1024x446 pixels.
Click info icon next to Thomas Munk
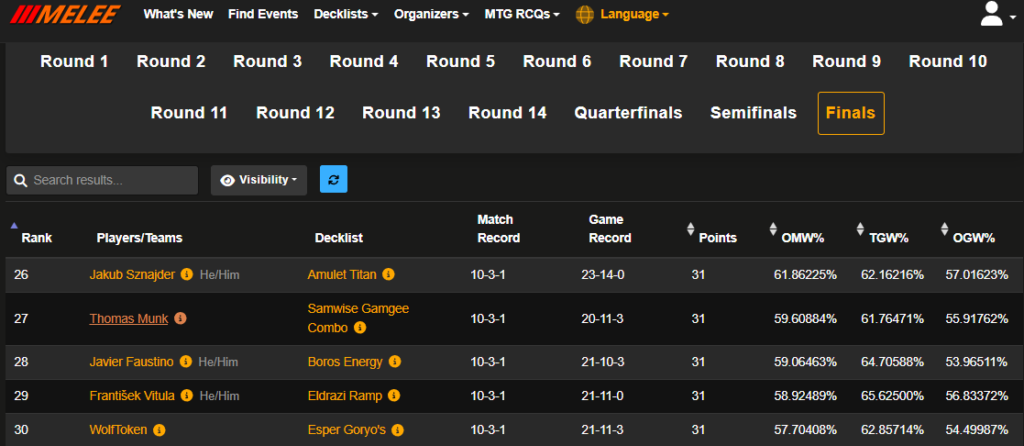(180, 319)
